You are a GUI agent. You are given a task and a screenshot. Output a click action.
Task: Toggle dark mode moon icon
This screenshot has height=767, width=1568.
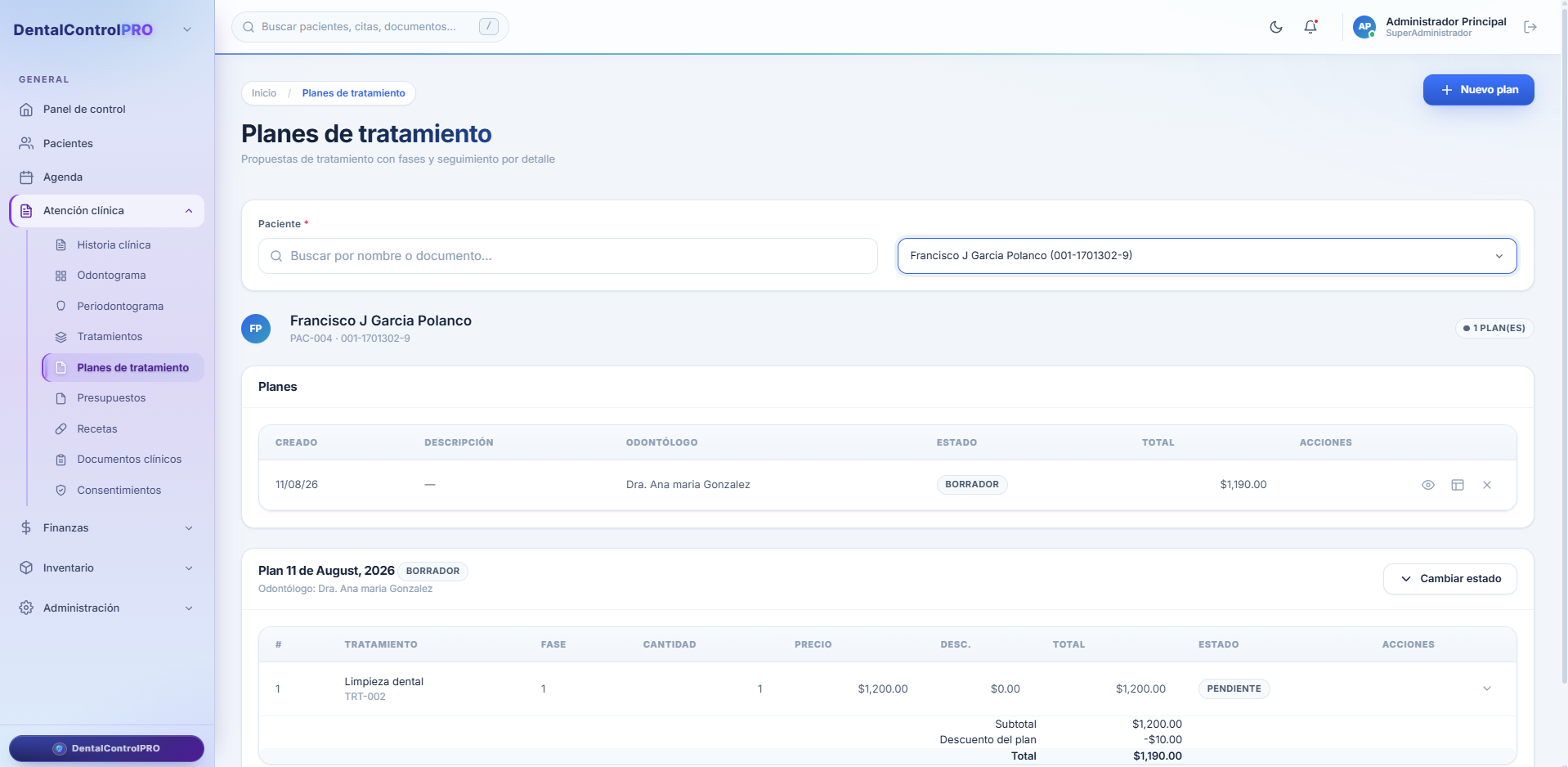[x=1276, y=27]
